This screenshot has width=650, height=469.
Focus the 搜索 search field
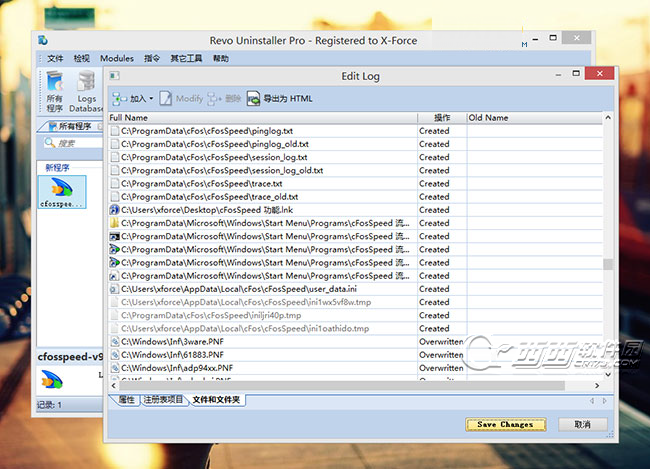pos(75,143)
